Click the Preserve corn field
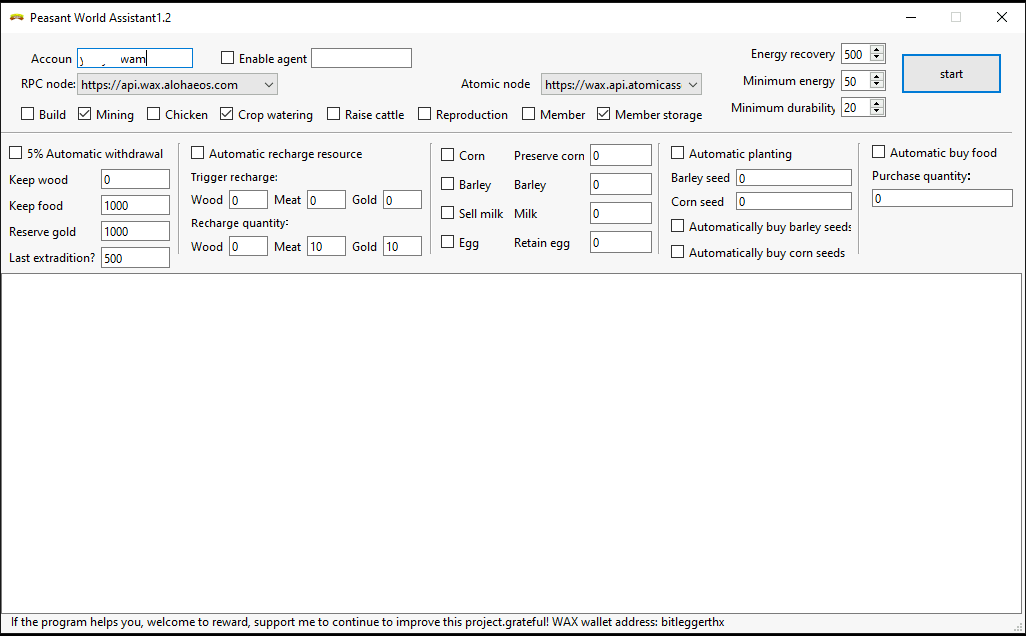 621,155
